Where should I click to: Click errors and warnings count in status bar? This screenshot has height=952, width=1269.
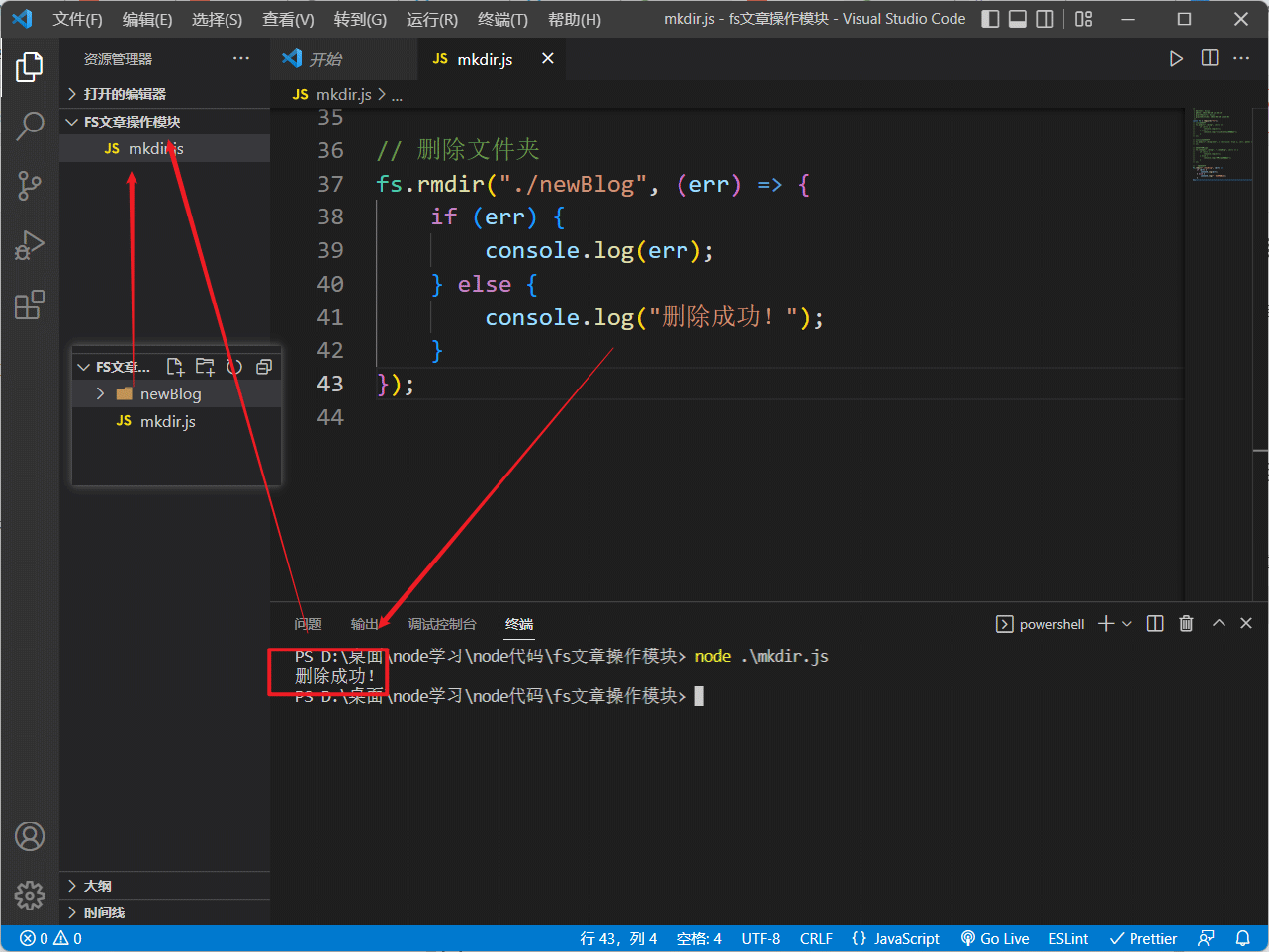51,938
